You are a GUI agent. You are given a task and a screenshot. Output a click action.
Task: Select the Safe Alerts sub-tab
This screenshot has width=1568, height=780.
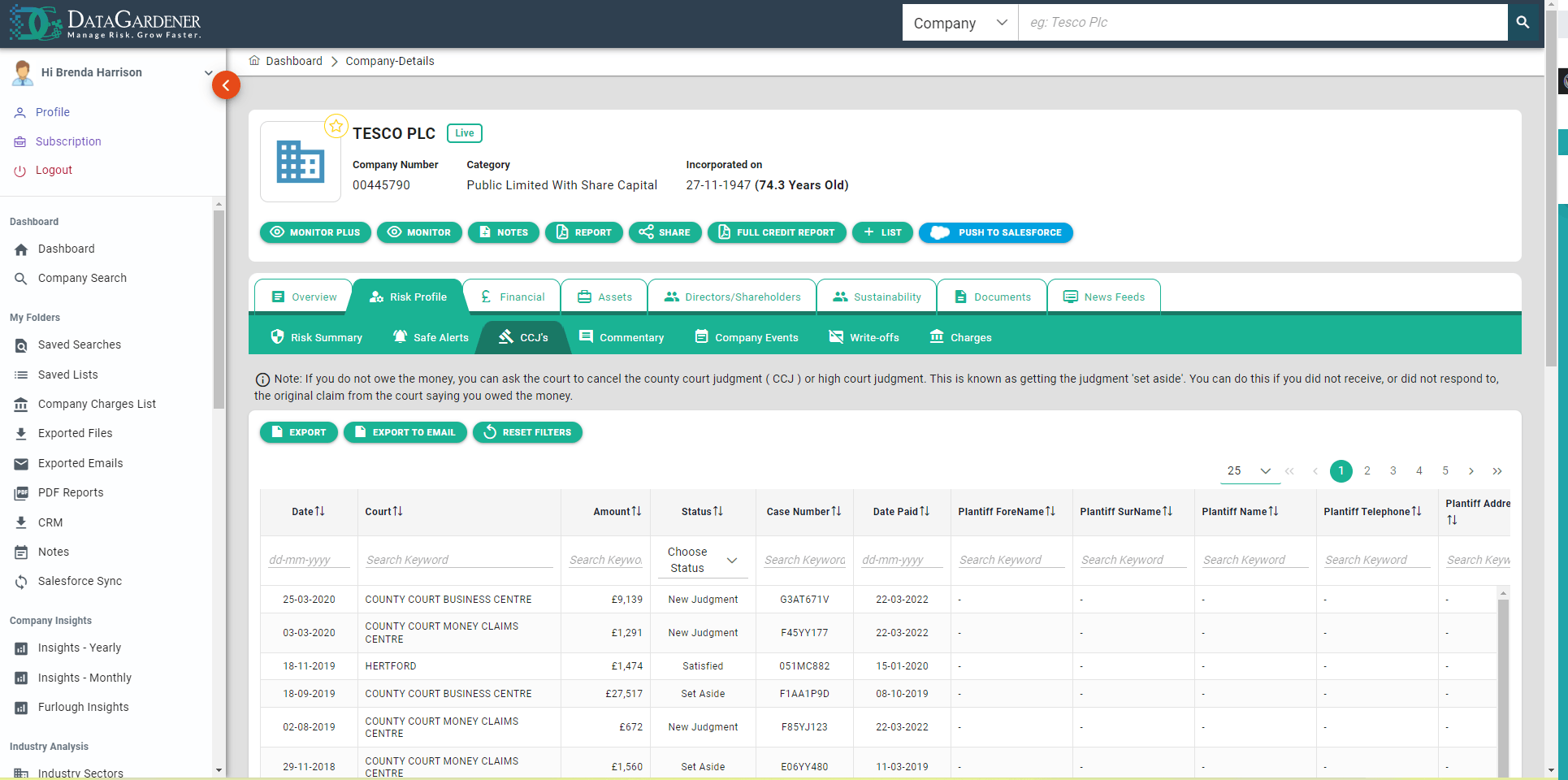click(431, 337)
